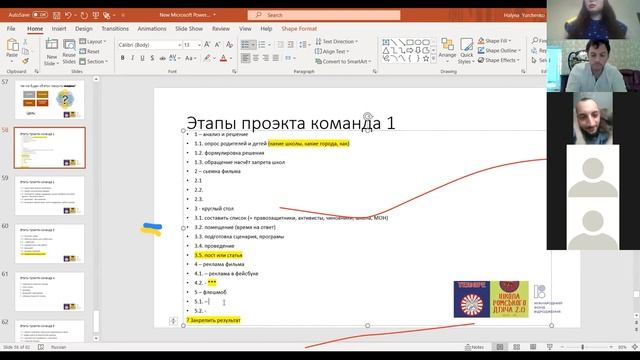Start presentation from beginning icon
The width and height of the screenshot is (640, 360).
tap(96, 15)
